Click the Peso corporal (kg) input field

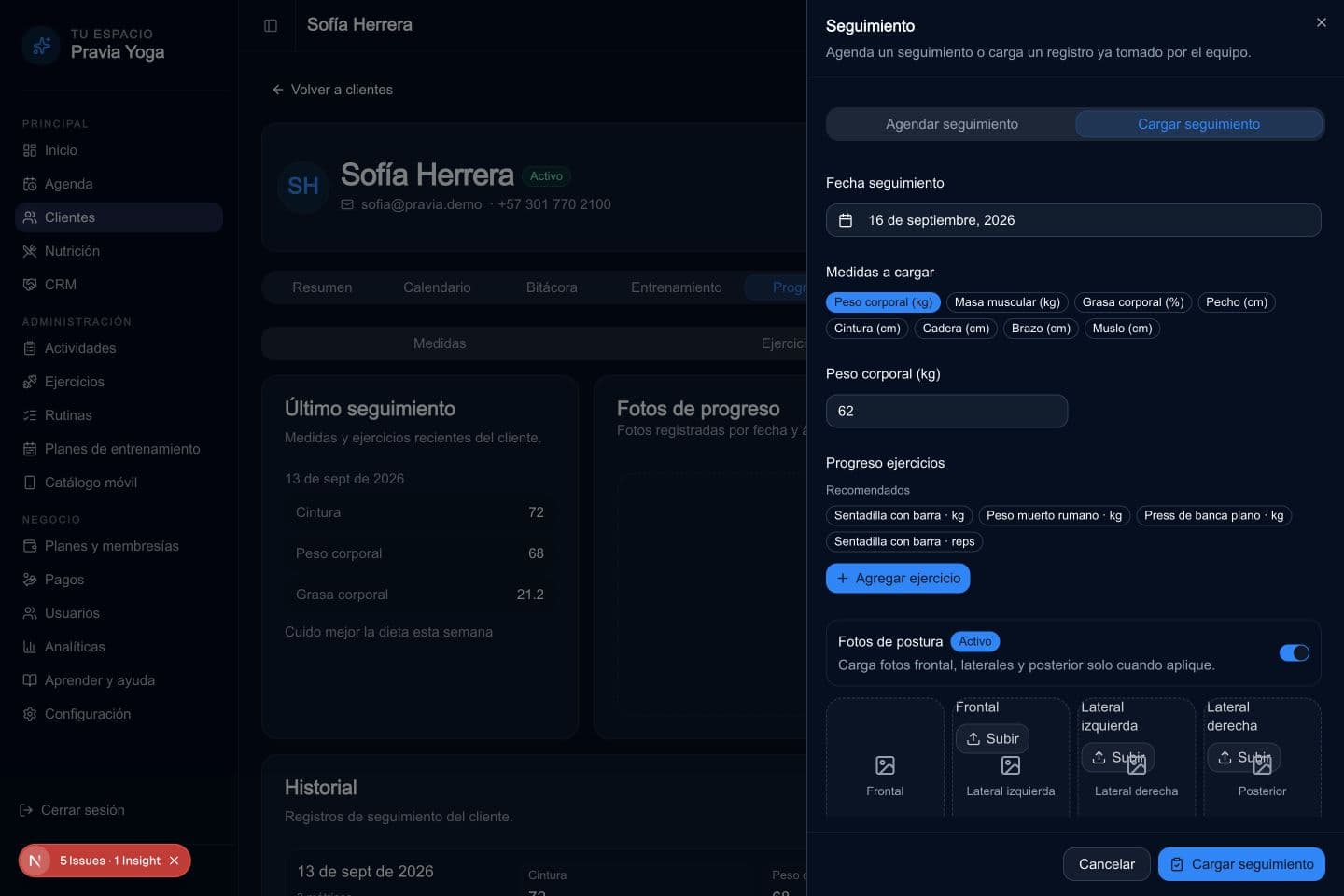coord(946,411)
